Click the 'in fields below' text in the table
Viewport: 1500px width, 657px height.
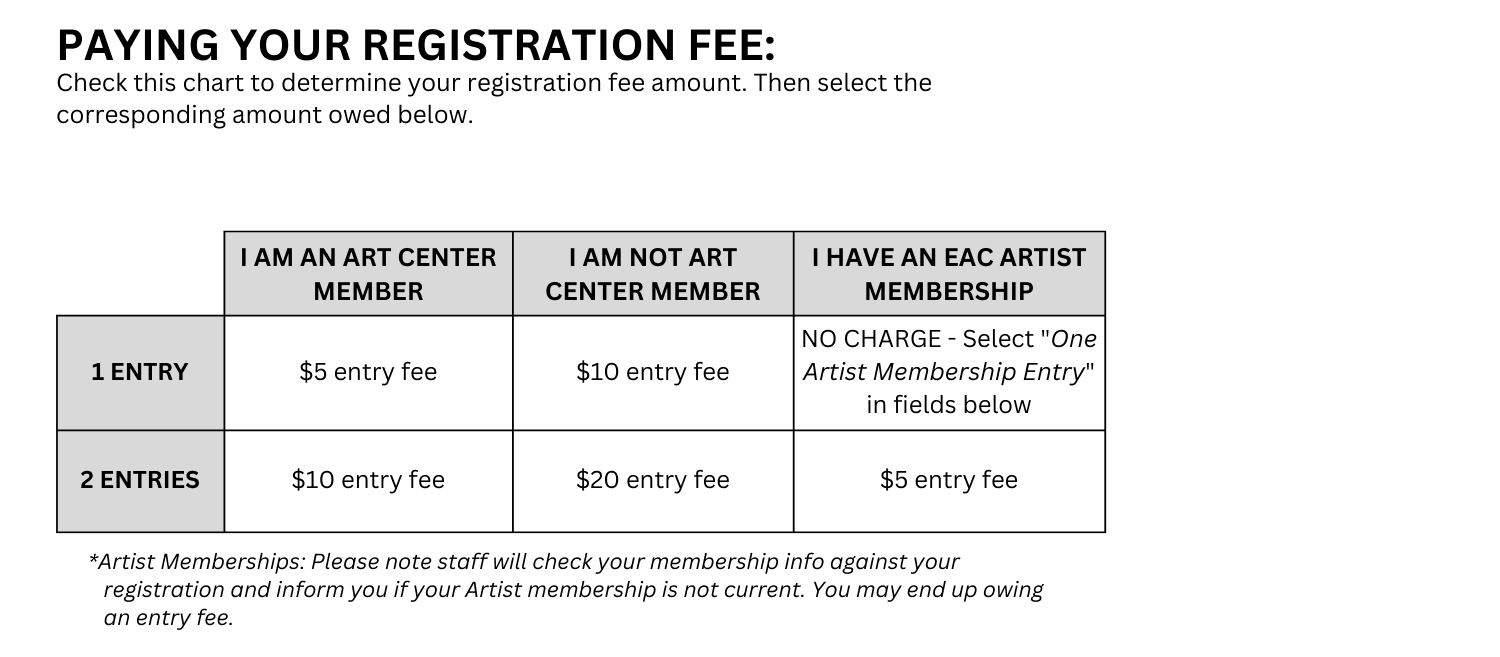(949, 405)
